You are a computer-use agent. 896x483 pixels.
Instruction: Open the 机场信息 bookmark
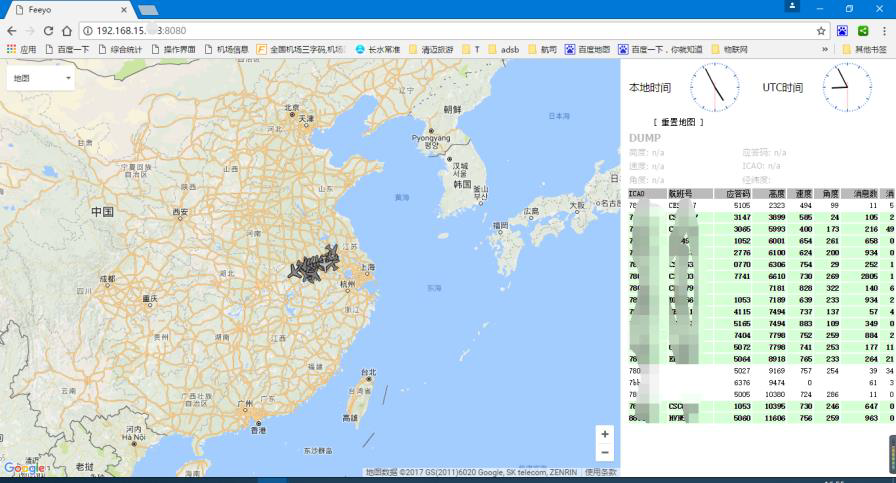[227, 50]
